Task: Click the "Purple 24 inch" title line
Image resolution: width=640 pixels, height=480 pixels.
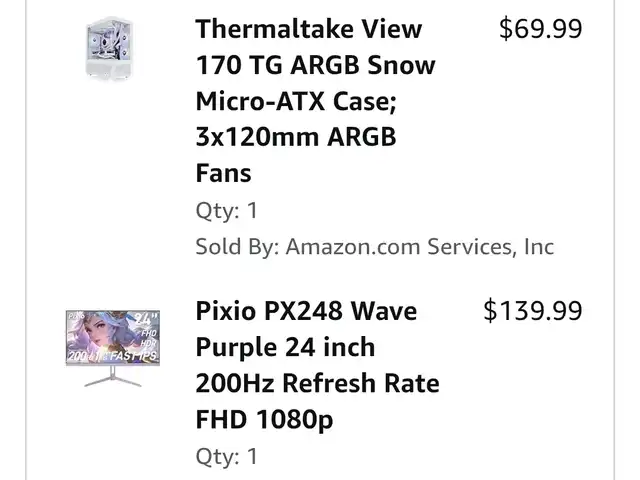Action: pos(285,347)
